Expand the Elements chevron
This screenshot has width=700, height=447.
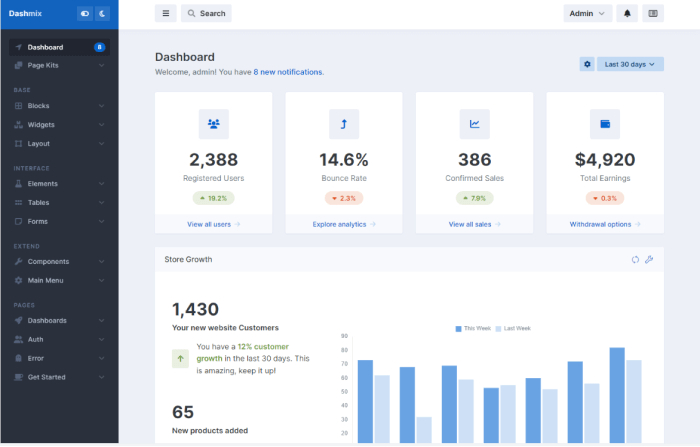[x=101, y=184]
